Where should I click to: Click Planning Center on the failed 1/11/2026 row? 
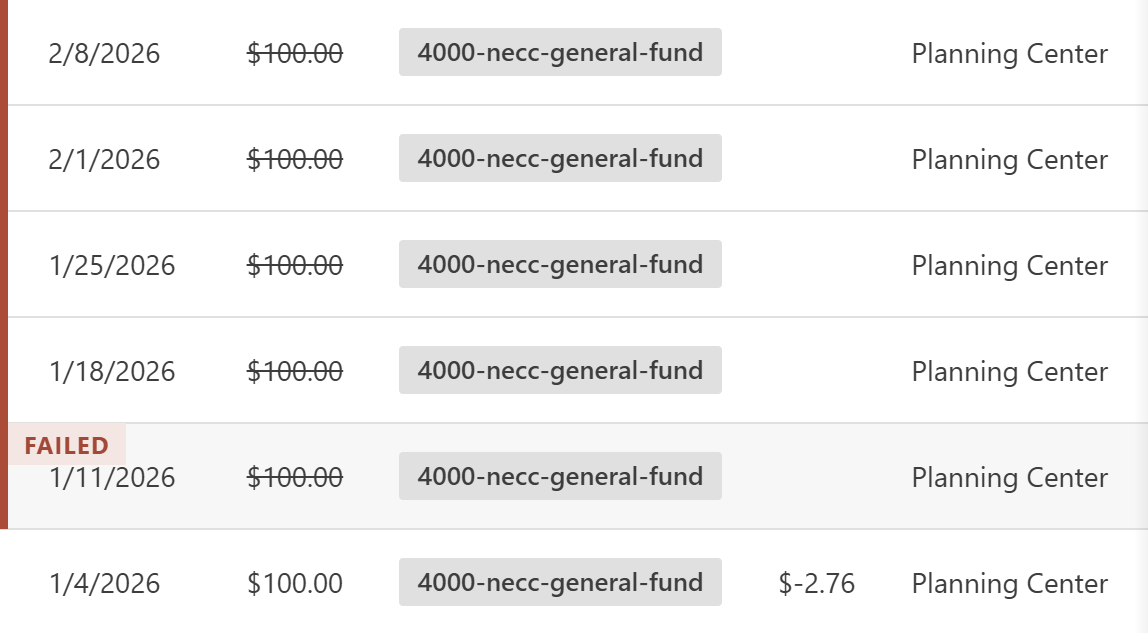point(1008,478)
